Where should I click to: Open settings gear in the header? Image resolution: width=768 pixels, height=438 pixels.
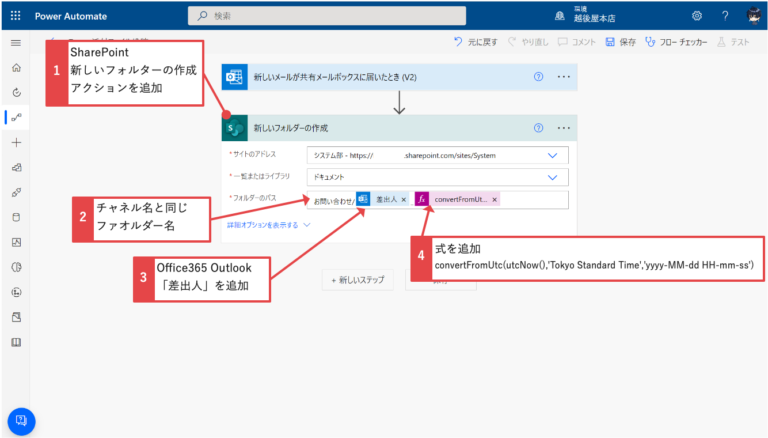[x=696, y=15]
